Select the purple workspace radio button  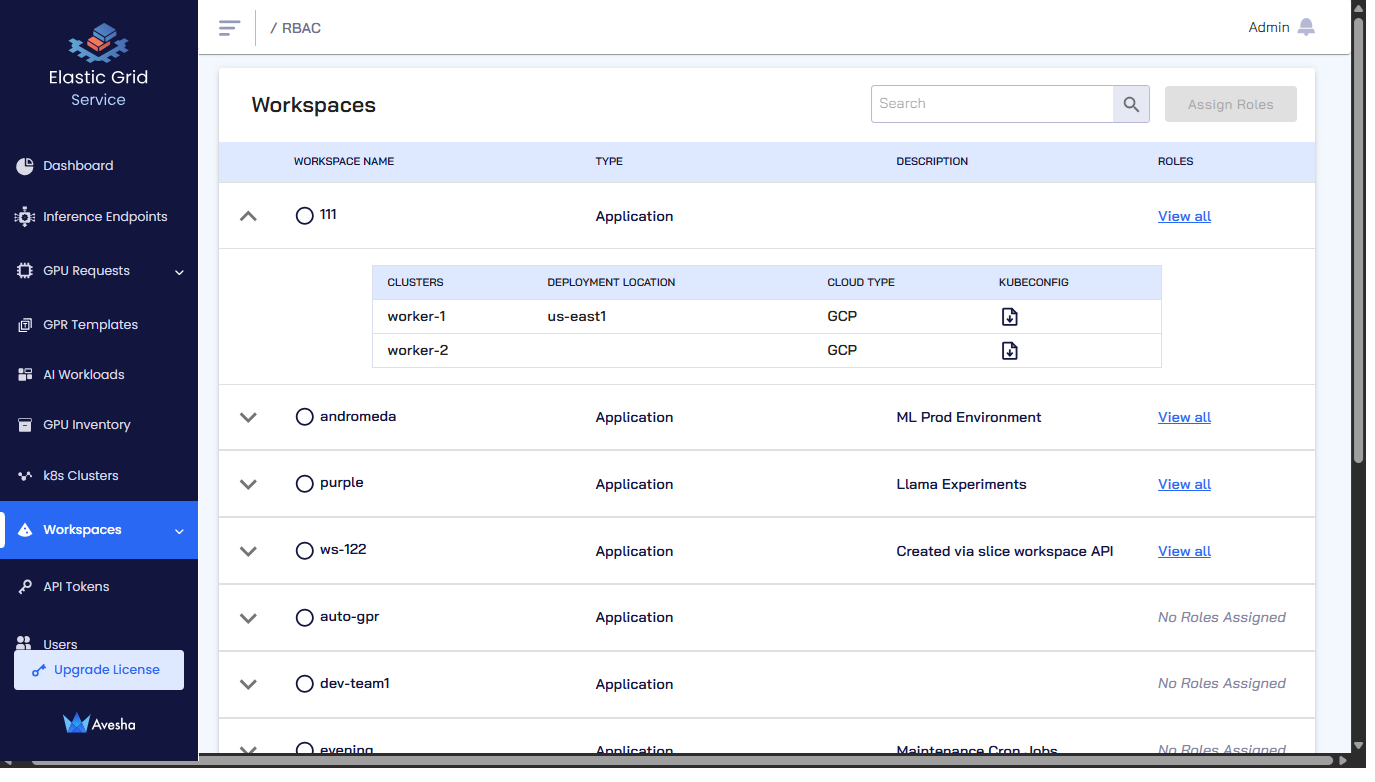(305, 484)
